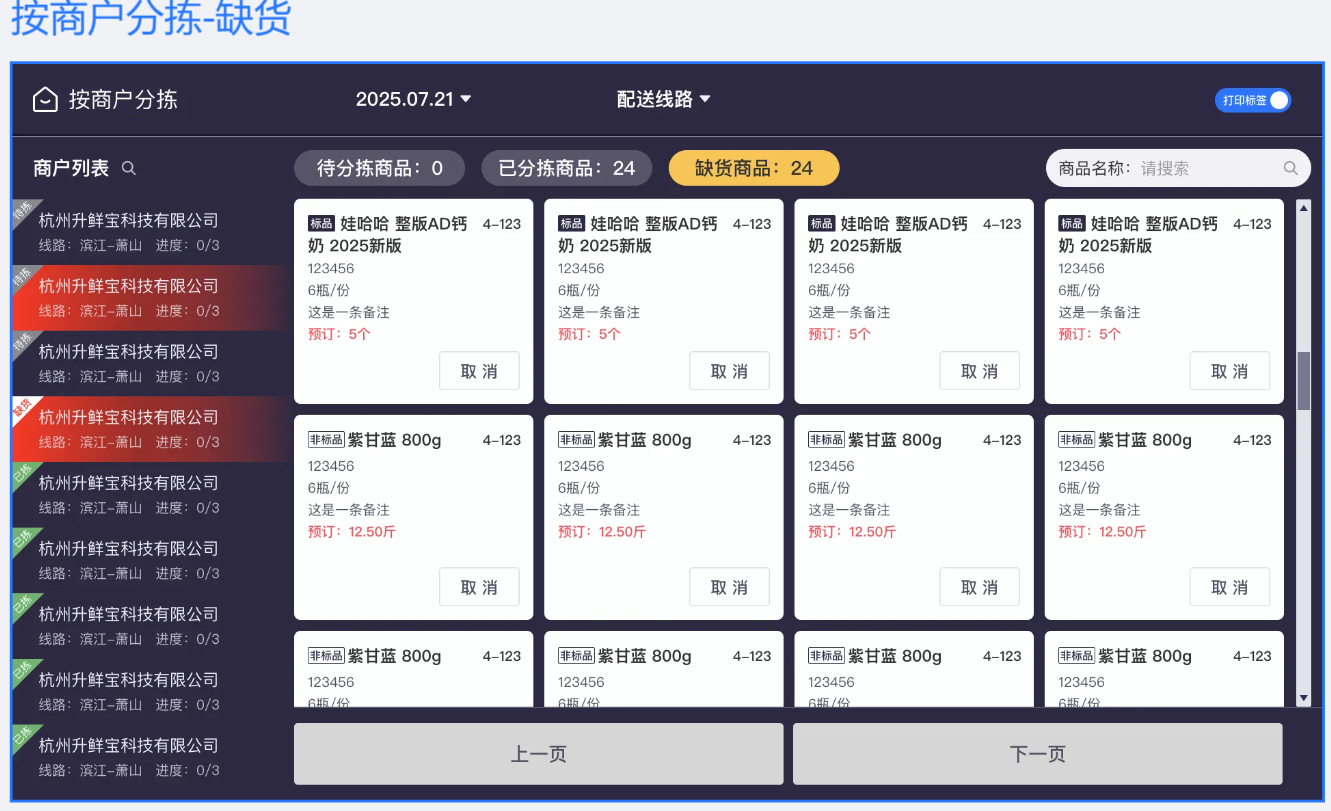The height and width of the screenshot is (811, 1331).
Task: Click the scrollbar down arrow
Action: pyautogui.click(x=1303, y=698)
